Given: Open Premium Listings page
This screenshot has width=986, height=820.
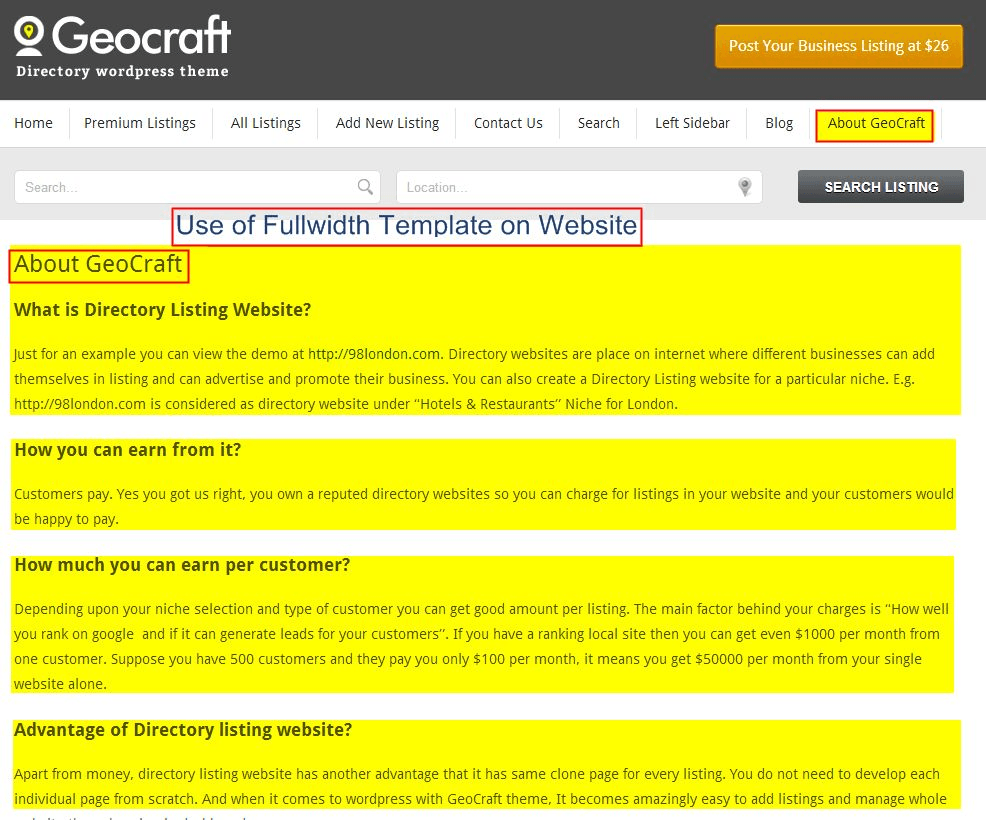Looking at the screenshot, I should pos(140,123).
